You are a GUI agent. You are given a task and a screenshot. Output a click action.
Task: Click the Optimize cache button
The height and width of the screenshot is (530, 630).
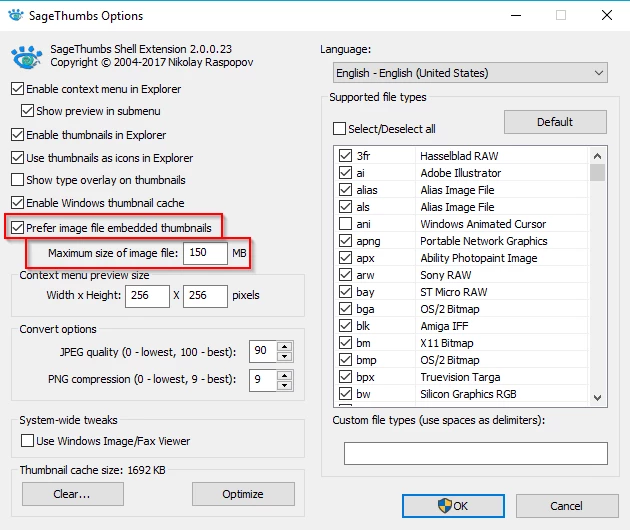(x=243, y=494)
